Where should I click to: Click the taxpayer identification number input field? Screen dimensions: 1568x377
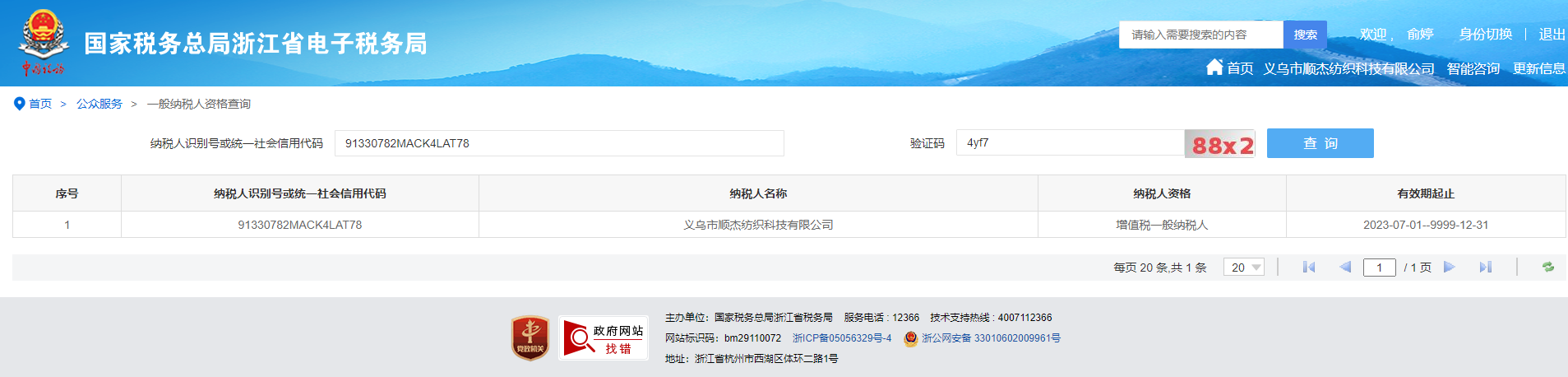(559, 143)
